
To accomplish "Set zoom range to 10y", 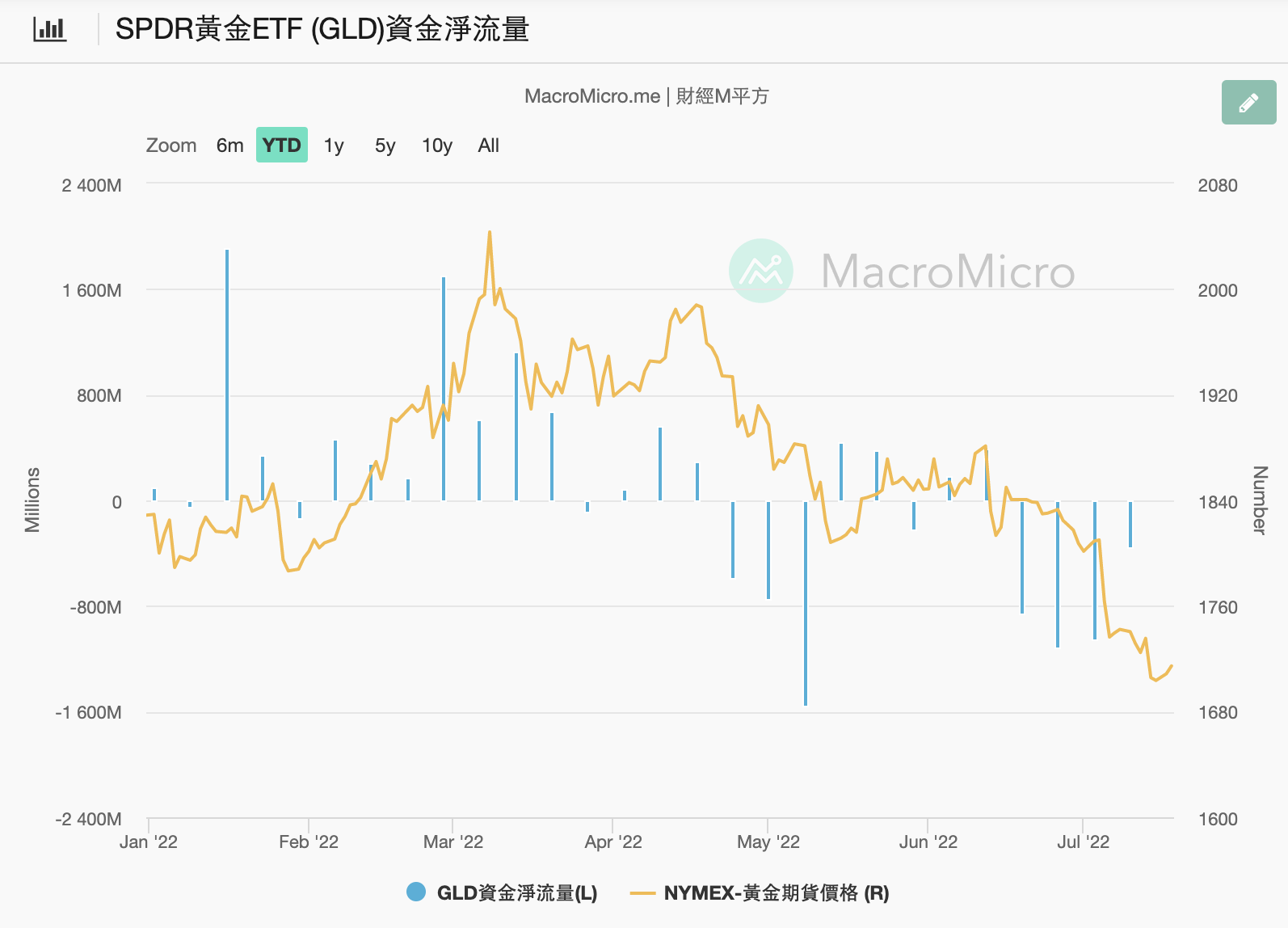I will coord(437,146).
